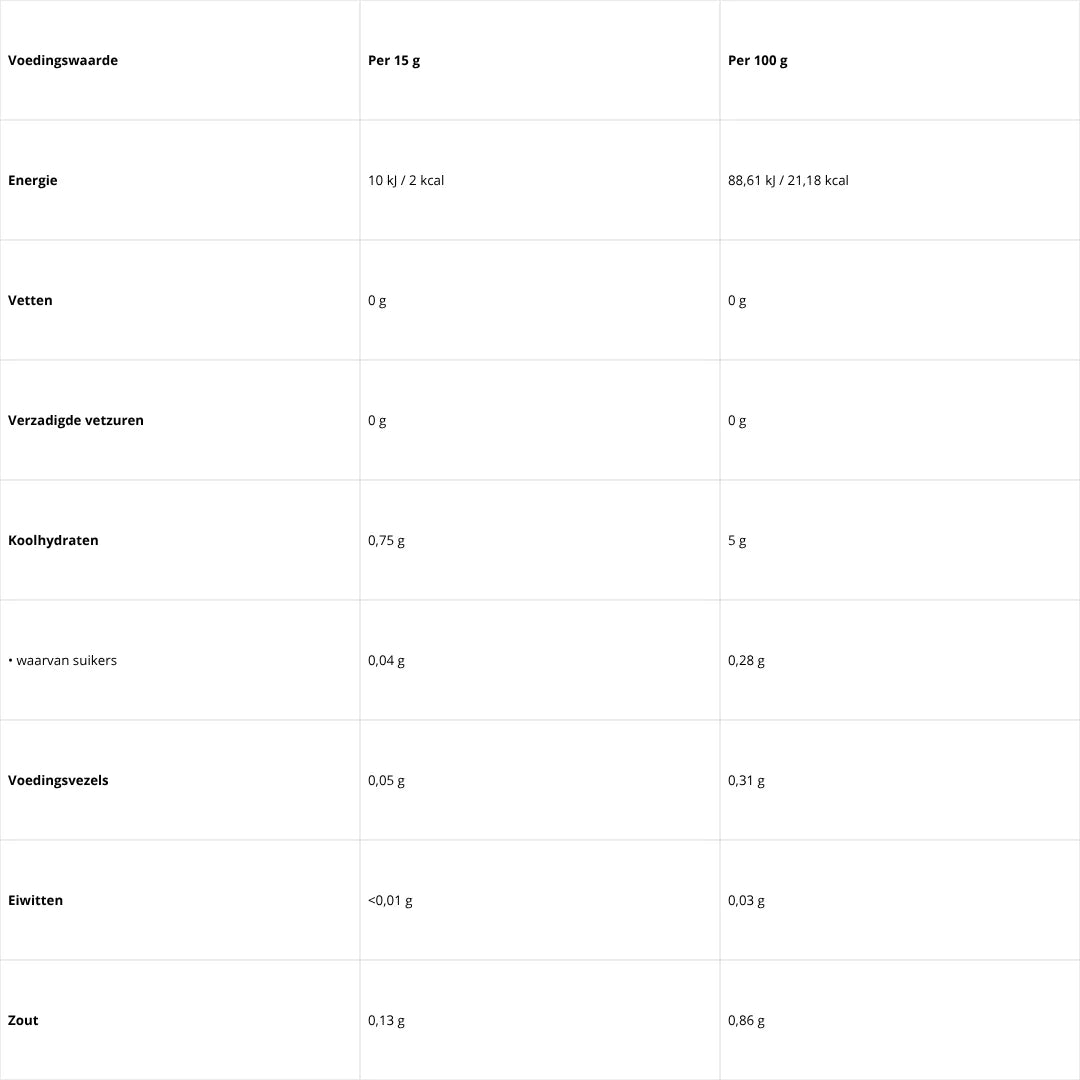Select the Per 100 g header cell
1080x1080 pixels.
[x=758, y=60]
